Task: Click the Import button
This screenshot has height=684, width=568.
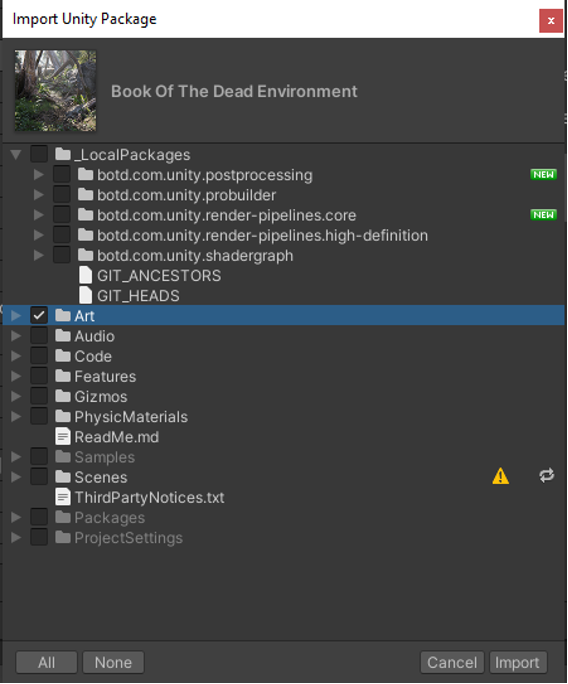Action: coord(517,662)
